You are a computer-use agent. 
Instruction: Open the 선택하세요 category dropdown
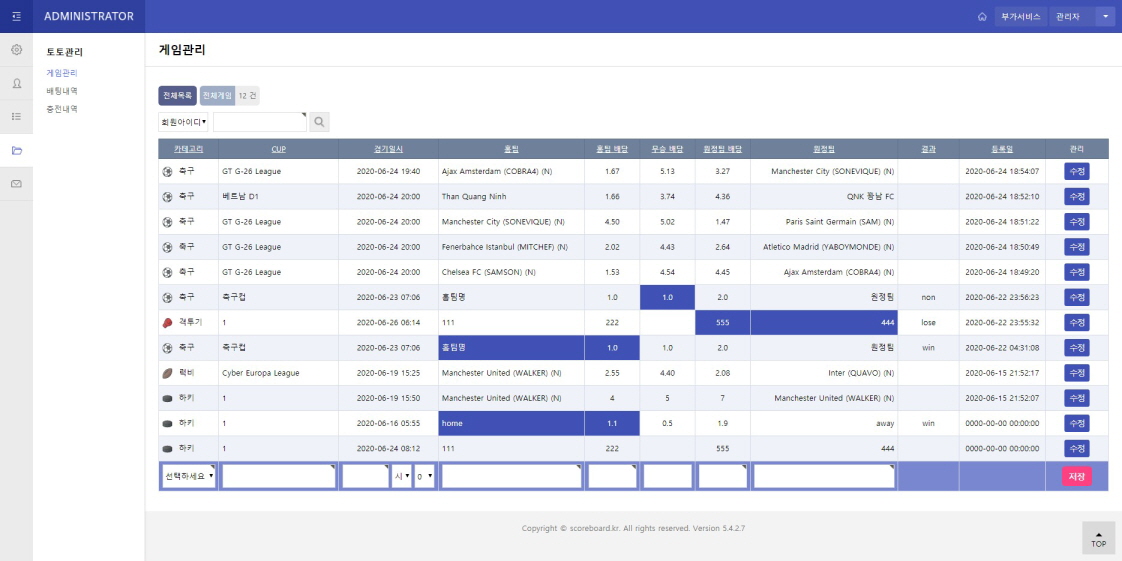tap(188, 477)
